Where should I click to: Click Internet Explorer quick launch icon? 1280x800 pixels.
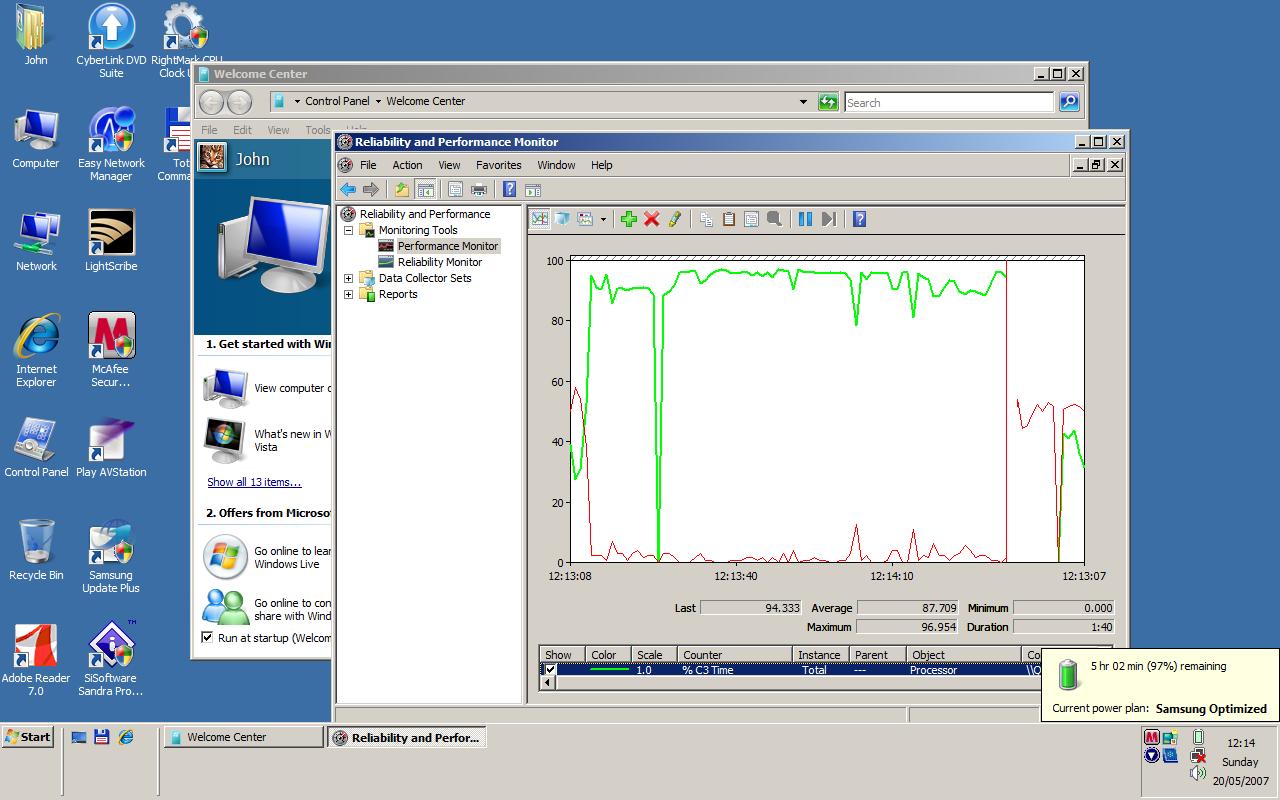125,737
